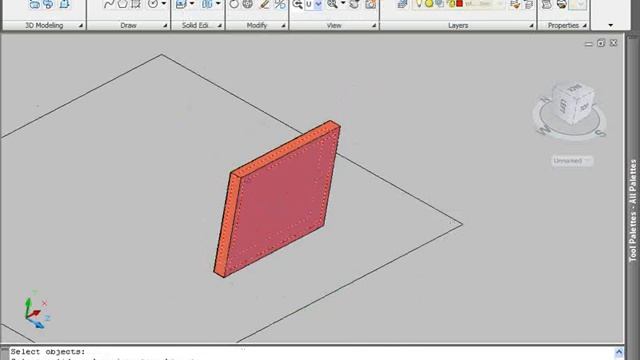
Task: Click the Properties panel title
Action: (563, 25)
